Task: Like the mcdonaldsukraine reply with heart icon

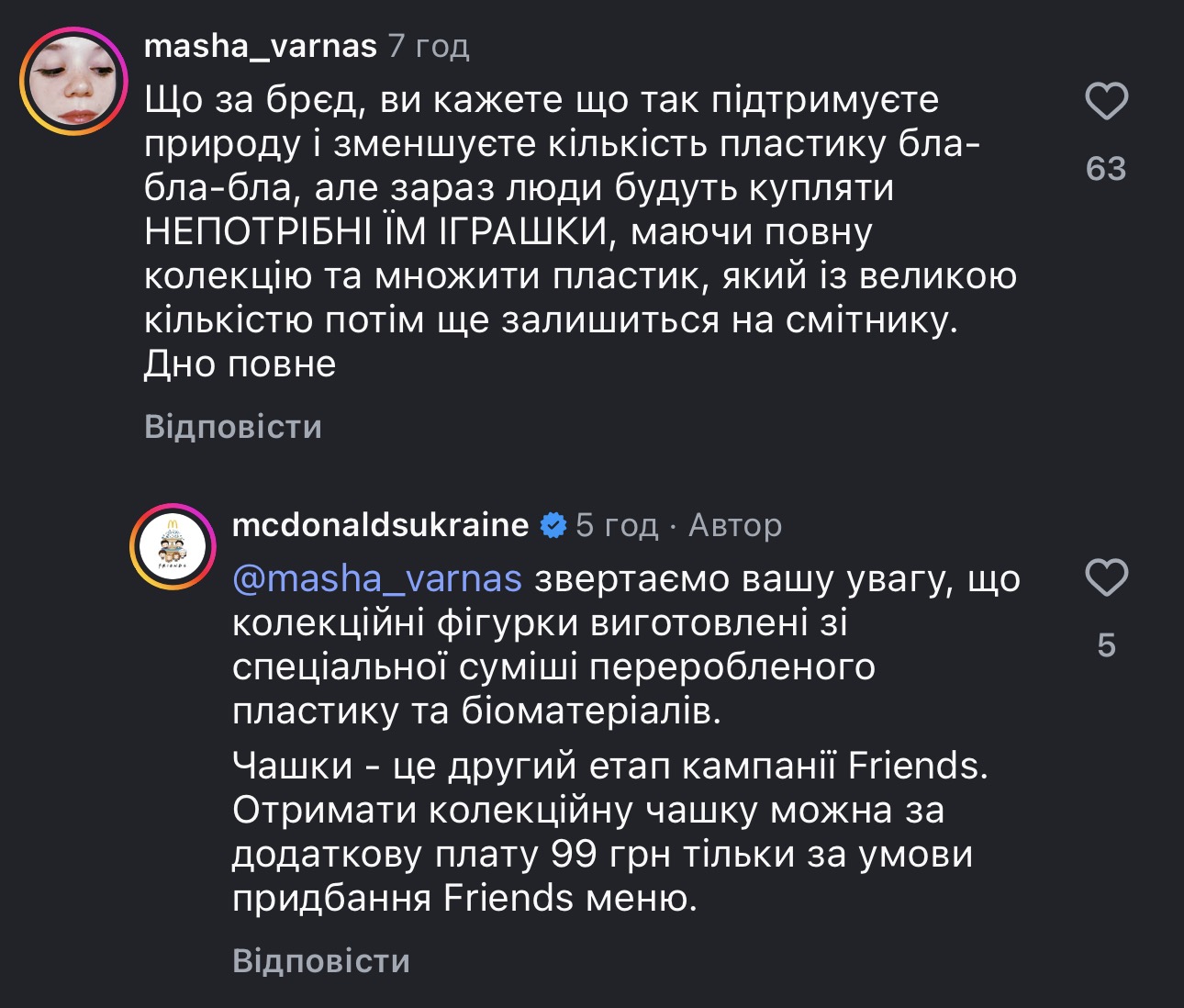Action: tap(1106, 578)
